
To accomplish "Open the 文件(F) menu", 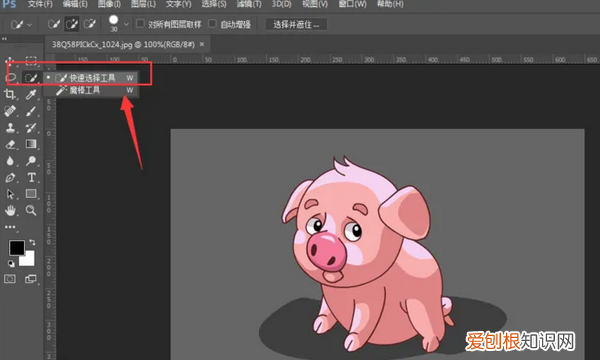I will pyautogui.click(x=40, y=4).
